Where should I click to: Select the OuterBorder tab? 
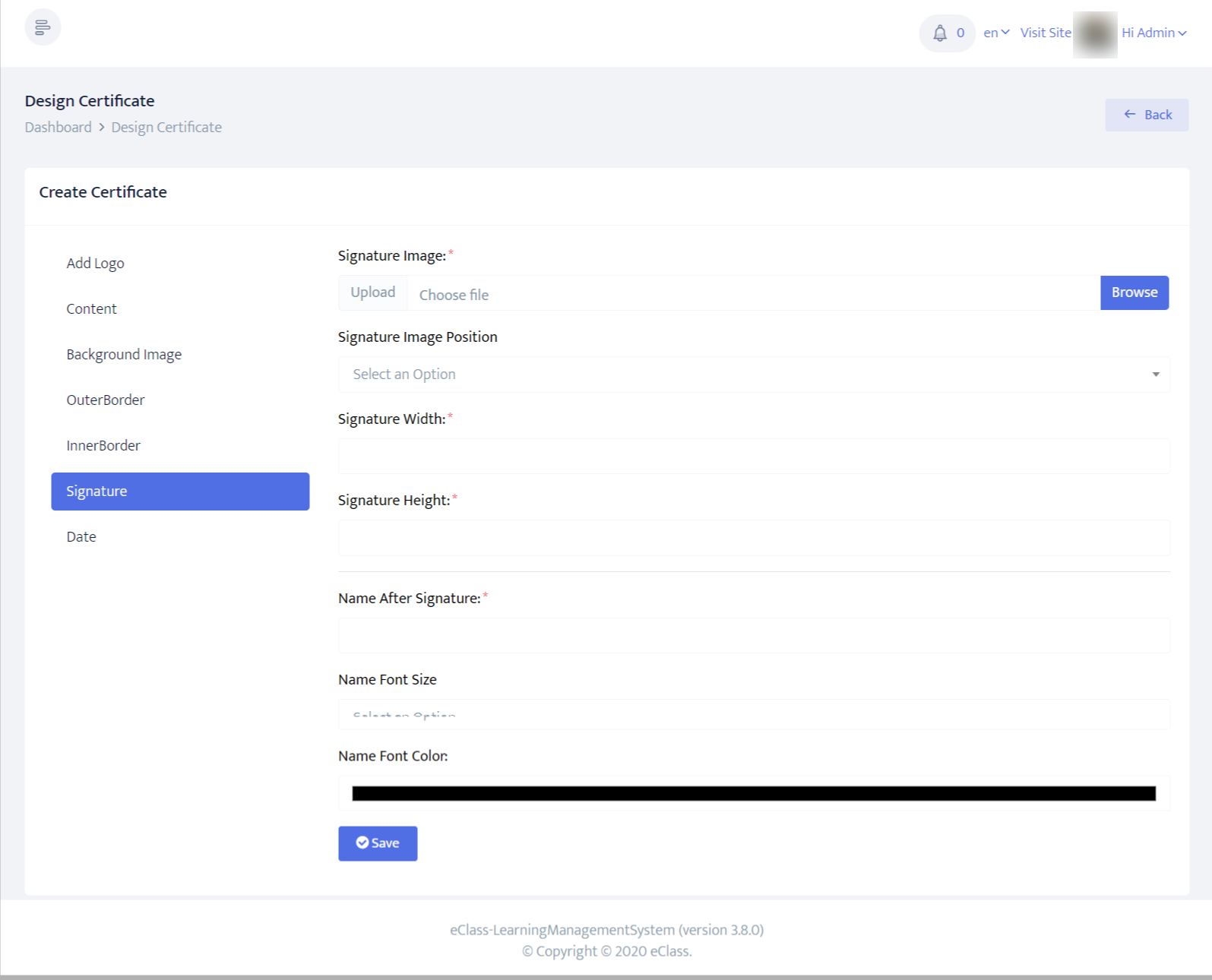coord(105,400)
